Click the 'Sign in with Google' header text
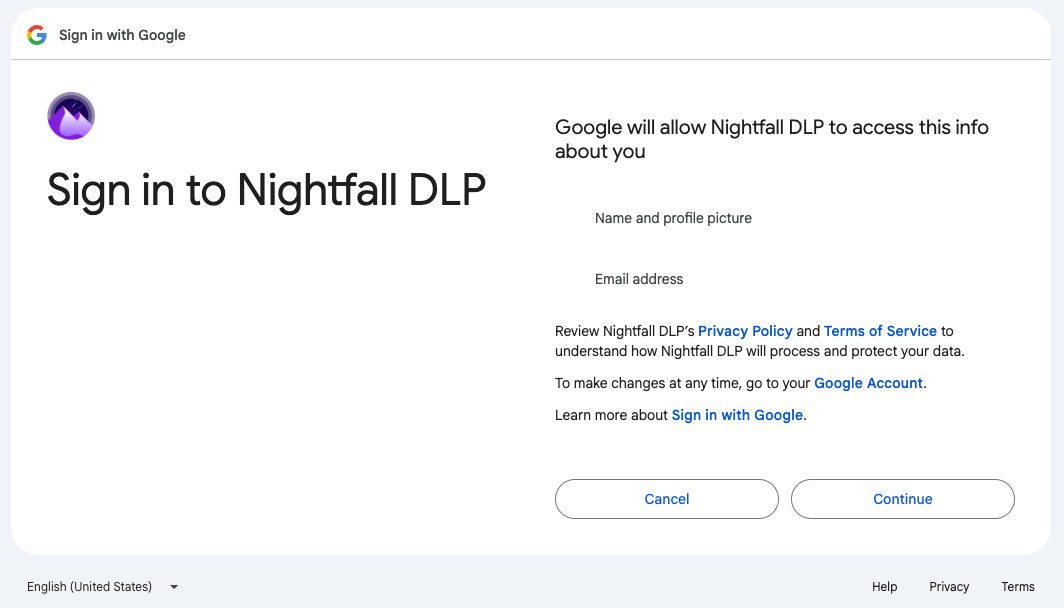 122,35
